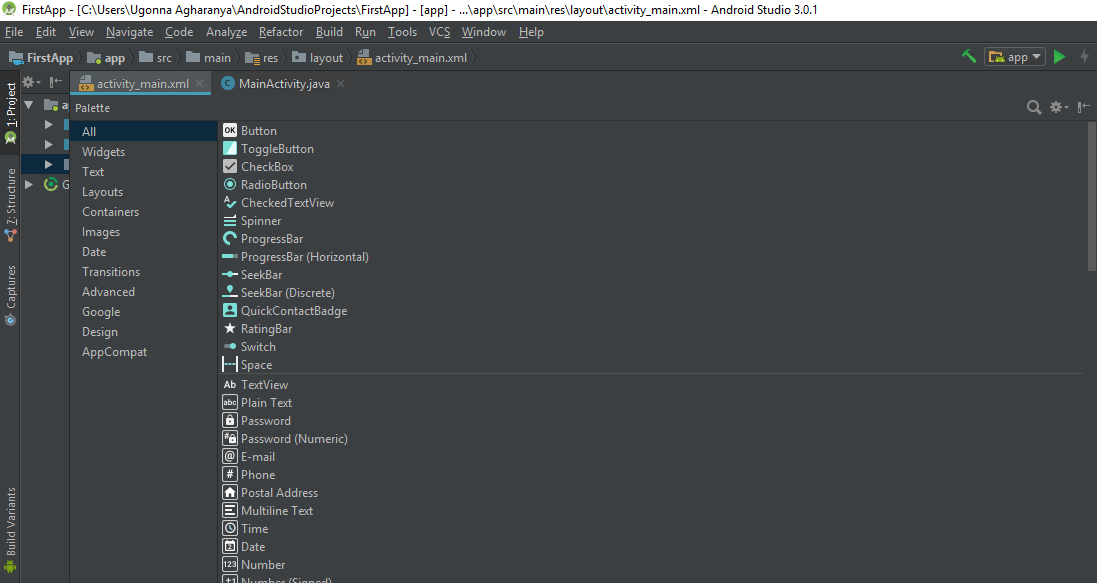
Task: Open the Refactor menu
Action: (281, 32)
